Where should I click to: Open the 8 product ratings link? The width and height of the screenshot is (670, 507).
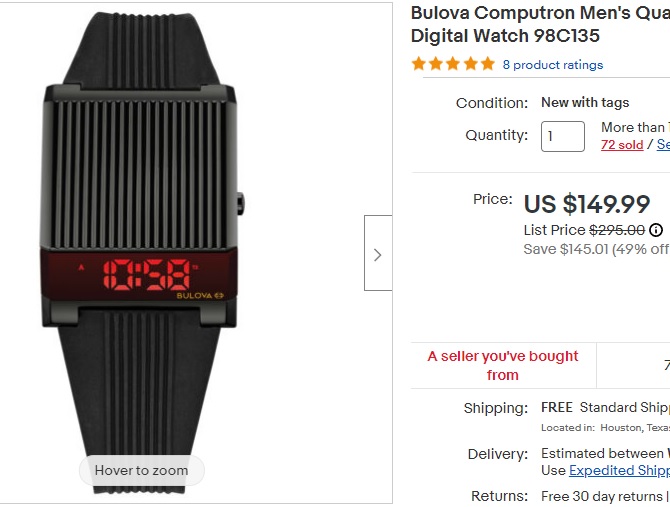(553, 65)
